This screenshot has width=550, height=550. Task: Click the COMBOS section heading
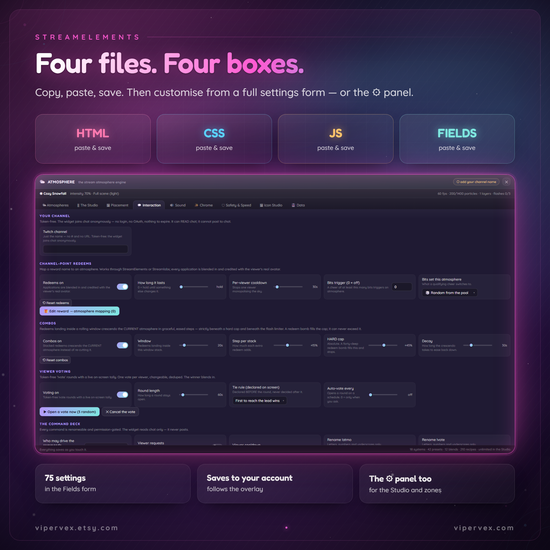tap(48, 323)
